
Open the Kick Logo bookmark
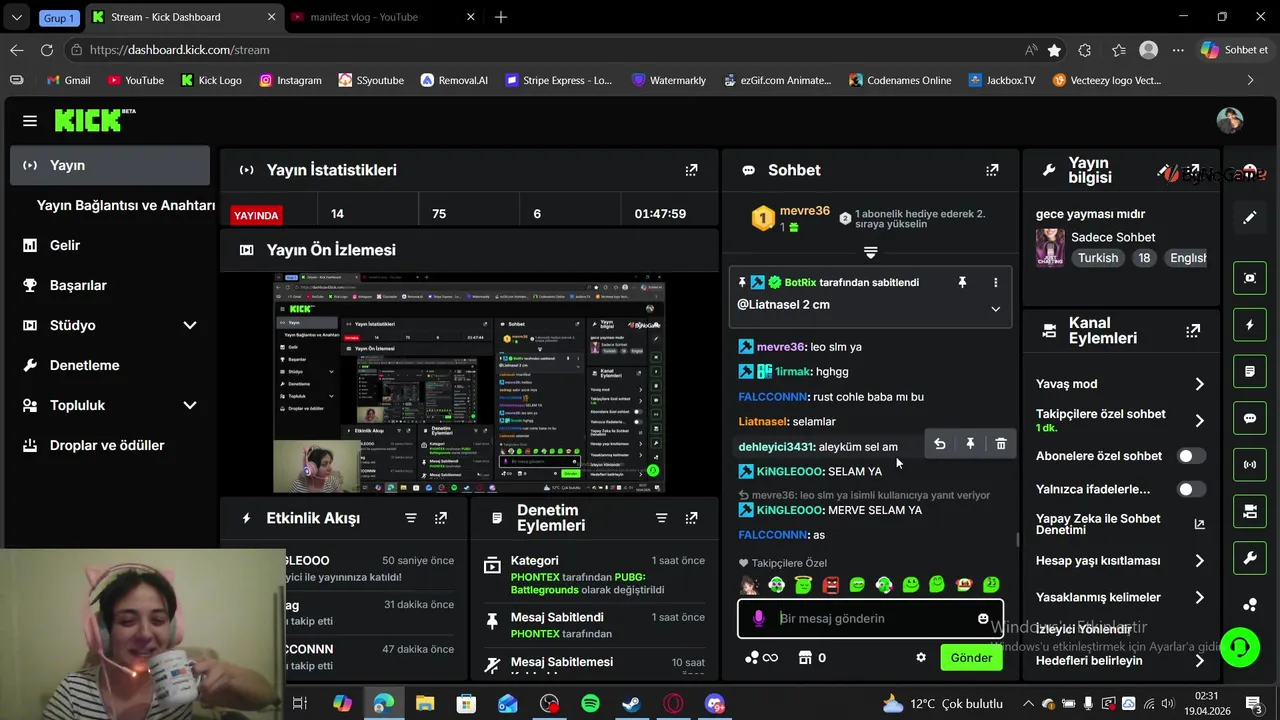211,80
